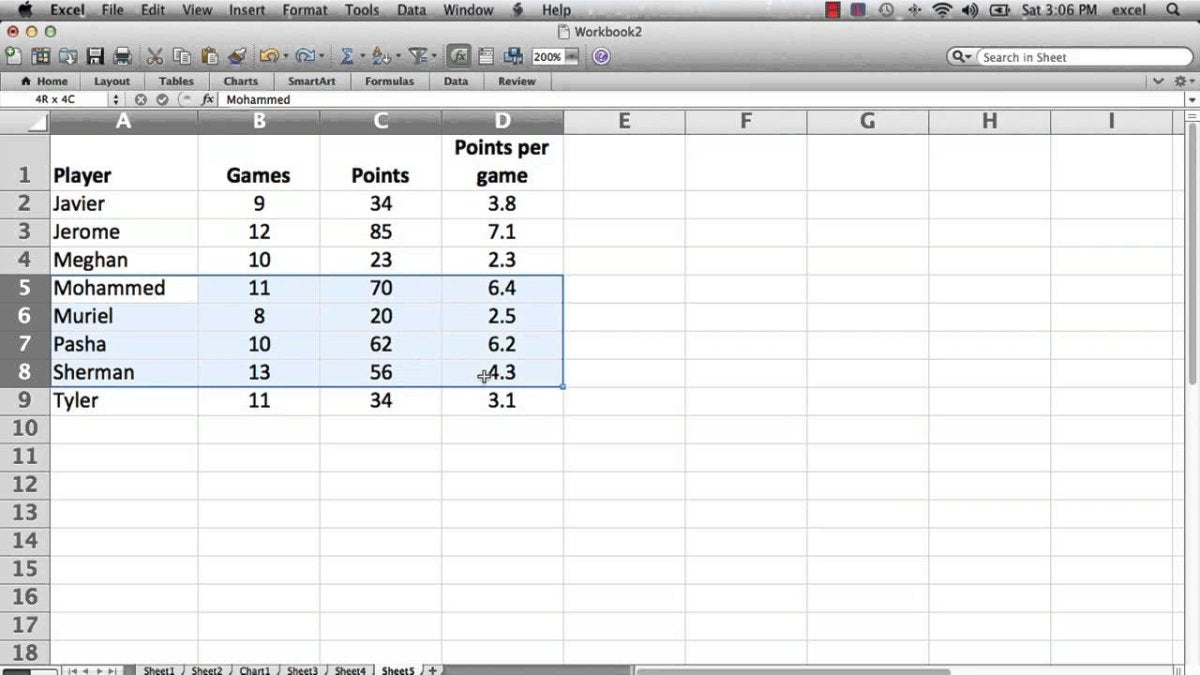Open the Time Machine menu bar icon
The width and height of the screenshot is (1200, 675).
[x=886, y=10]
